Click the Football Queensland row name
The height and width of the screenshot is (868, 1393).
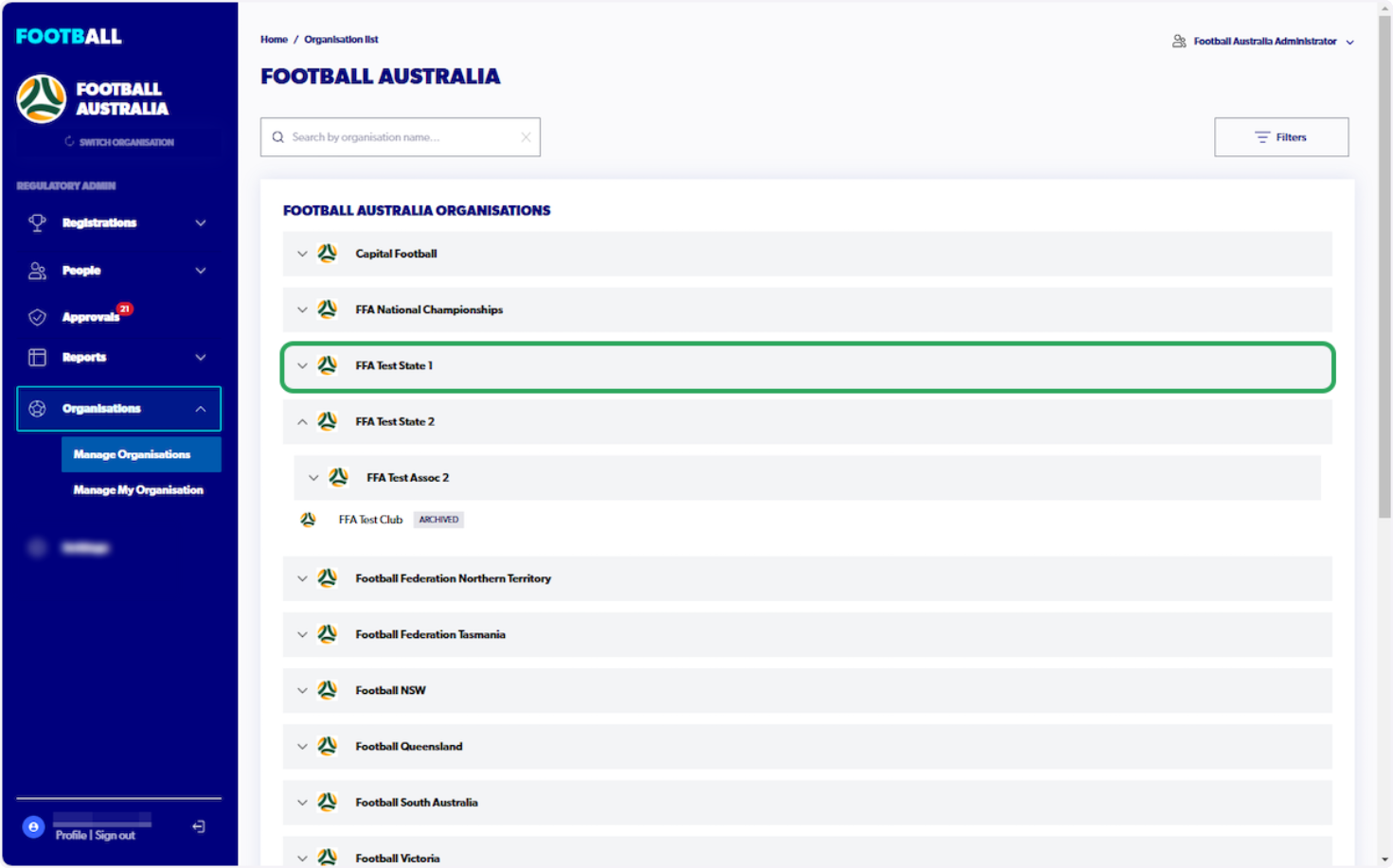point(409,747)
